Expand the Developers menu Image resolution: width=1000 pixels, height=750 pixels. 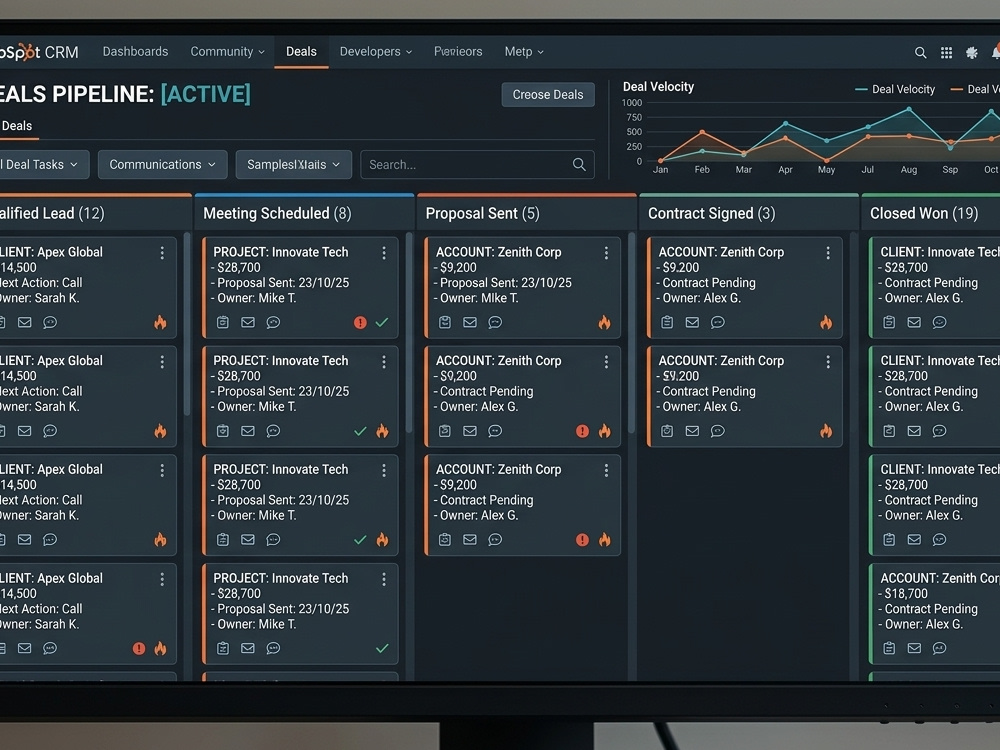coord(376,52)
